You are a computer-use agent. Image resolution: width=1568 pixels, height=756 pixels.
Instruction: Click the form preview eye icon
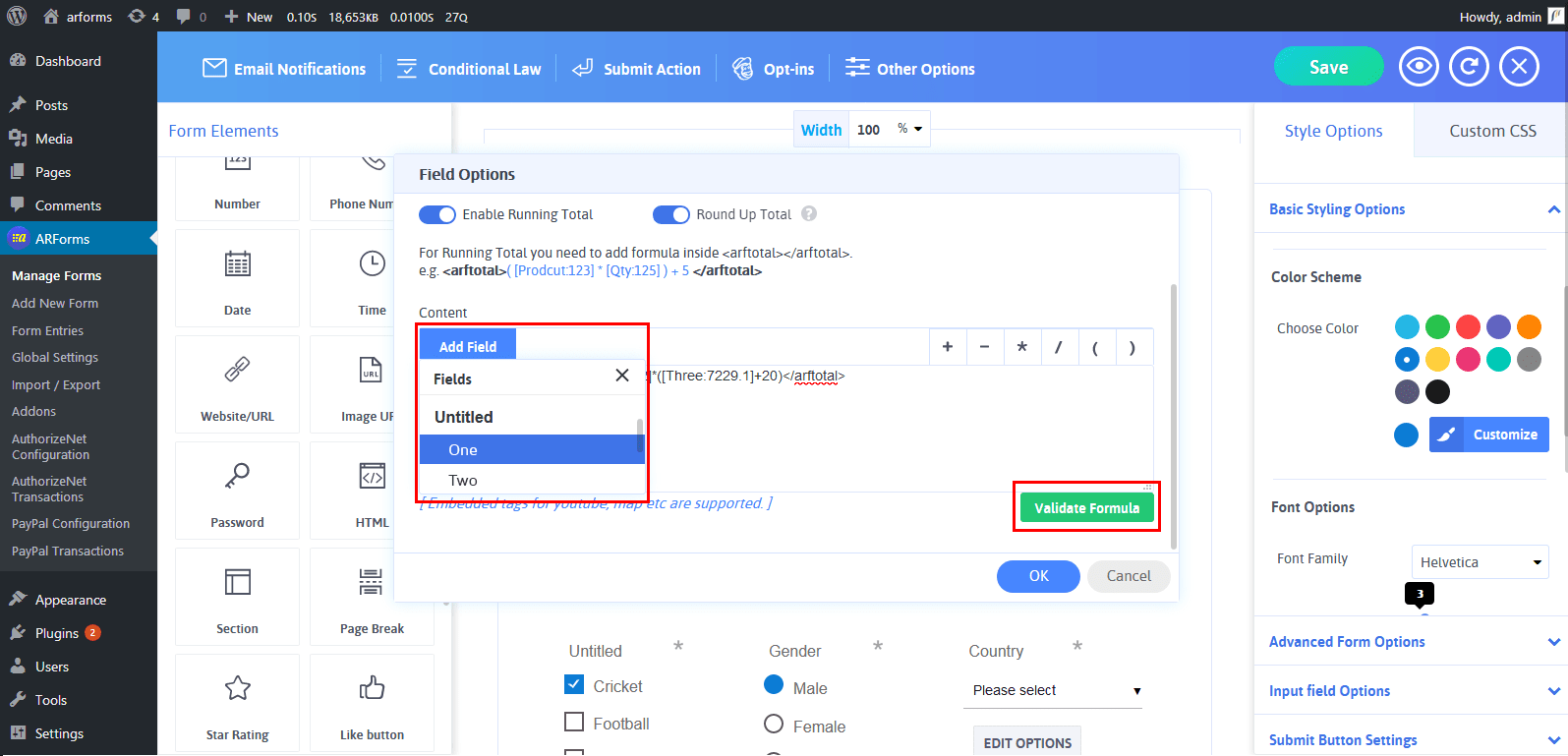[x=1419, y=67]
